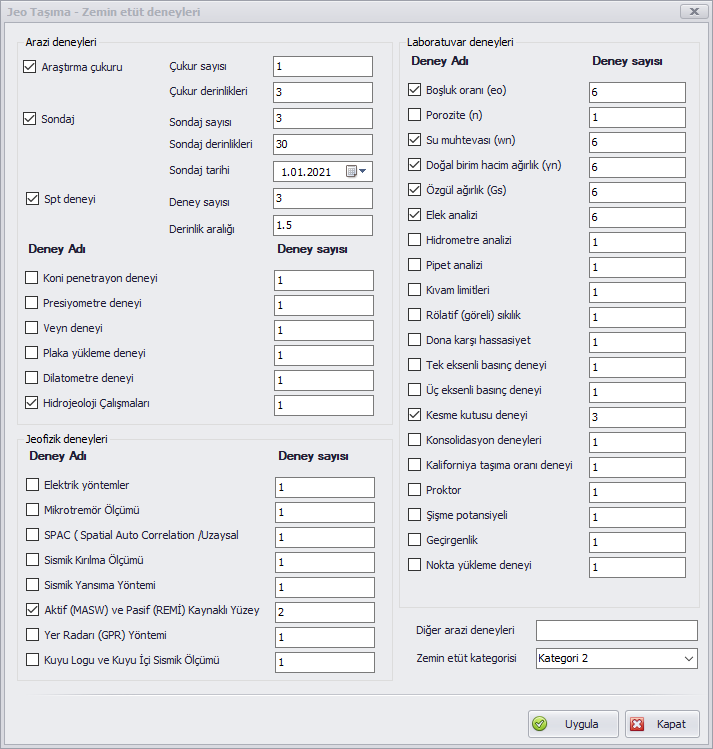Select the Aktif (MASW) deney sayısı field
The height and width of the screenshot is (749, 713).
(325, 612)
